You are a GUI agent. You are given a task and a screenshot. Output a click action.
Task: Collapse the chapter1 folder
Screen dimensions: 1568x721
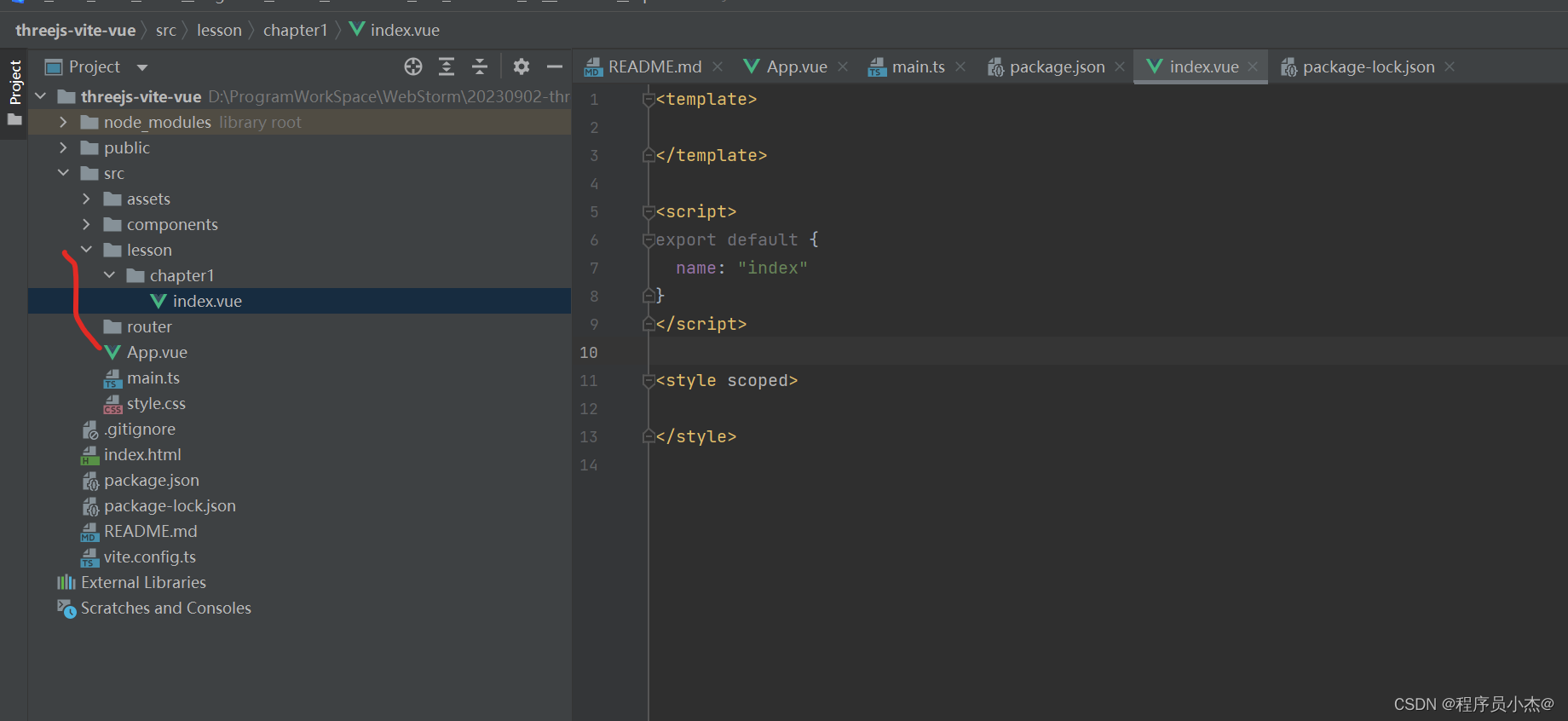pos(109,275)
